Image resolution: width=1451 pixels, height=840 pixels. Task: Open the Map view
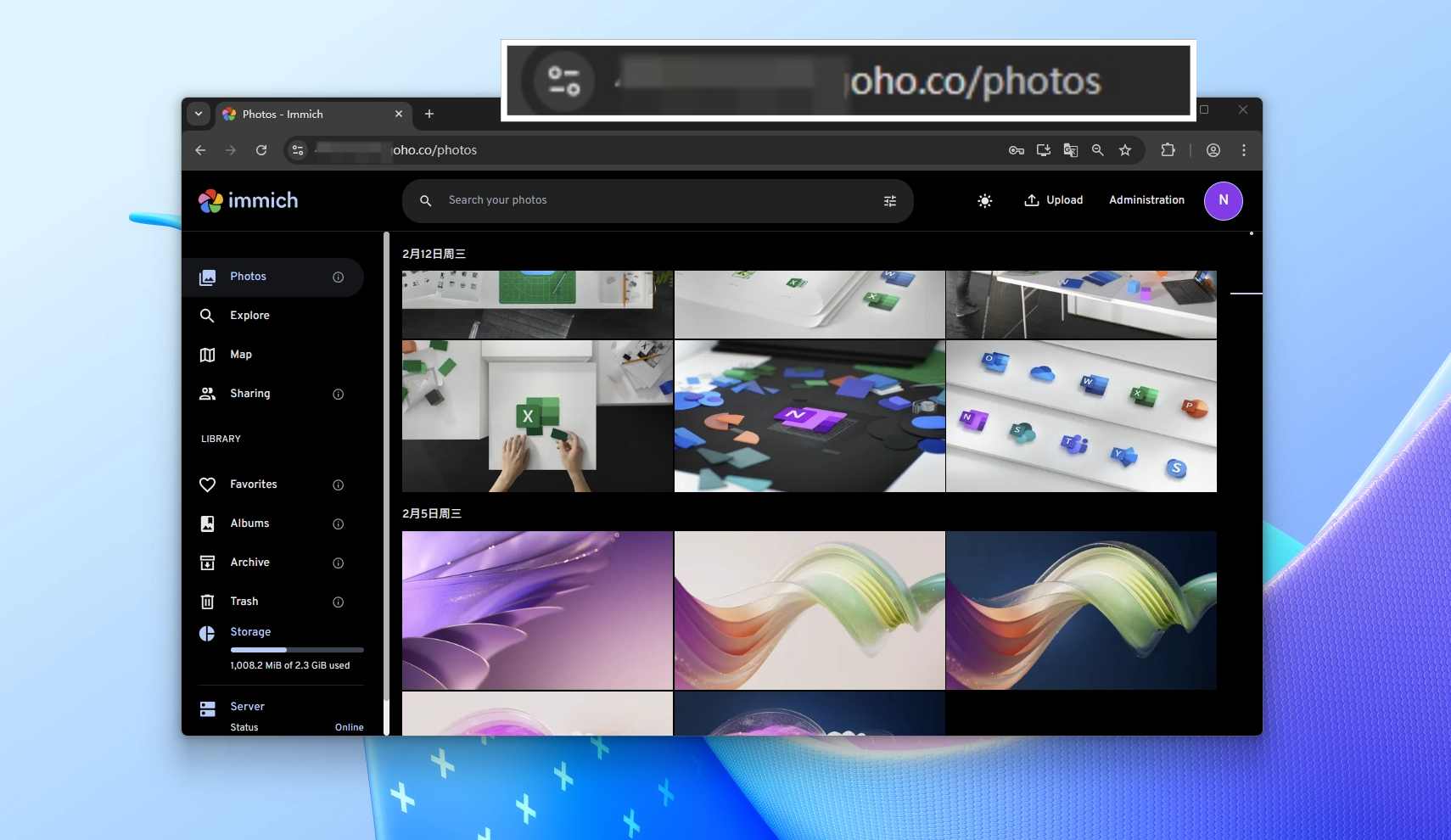point(272,355)
